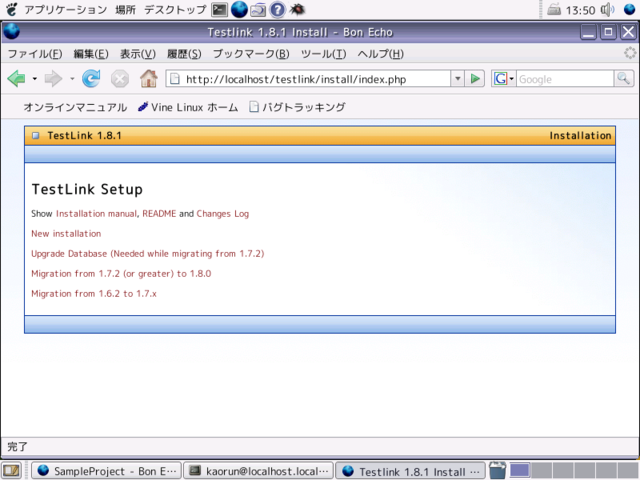The image size is (640, 480).
Task: Click the page icon in the address bar
Action: click(175, 78)
